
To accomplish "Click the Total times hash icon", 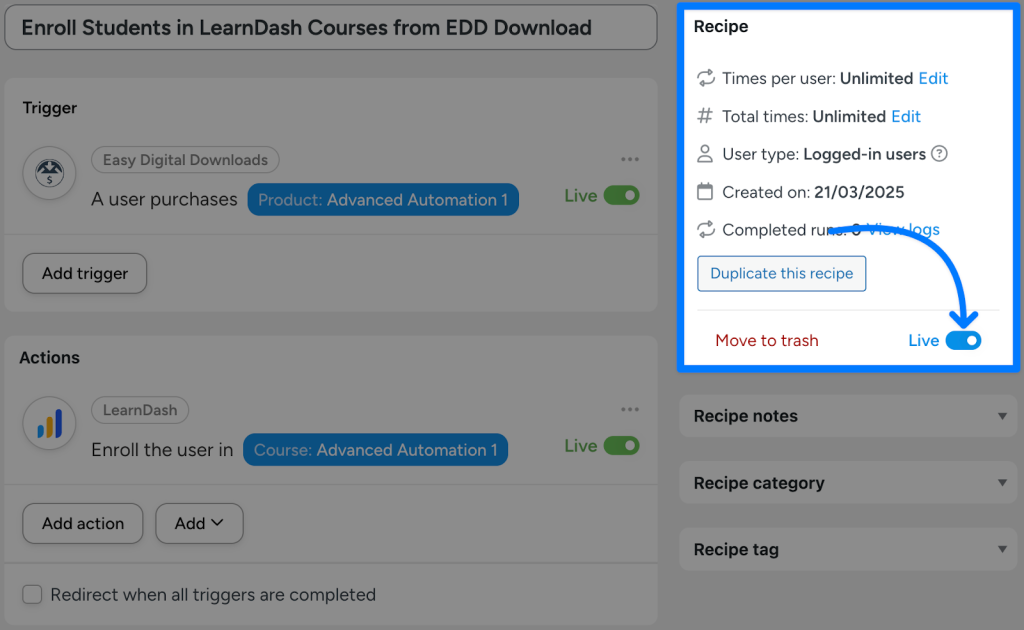I will click(x=706, y=116).
